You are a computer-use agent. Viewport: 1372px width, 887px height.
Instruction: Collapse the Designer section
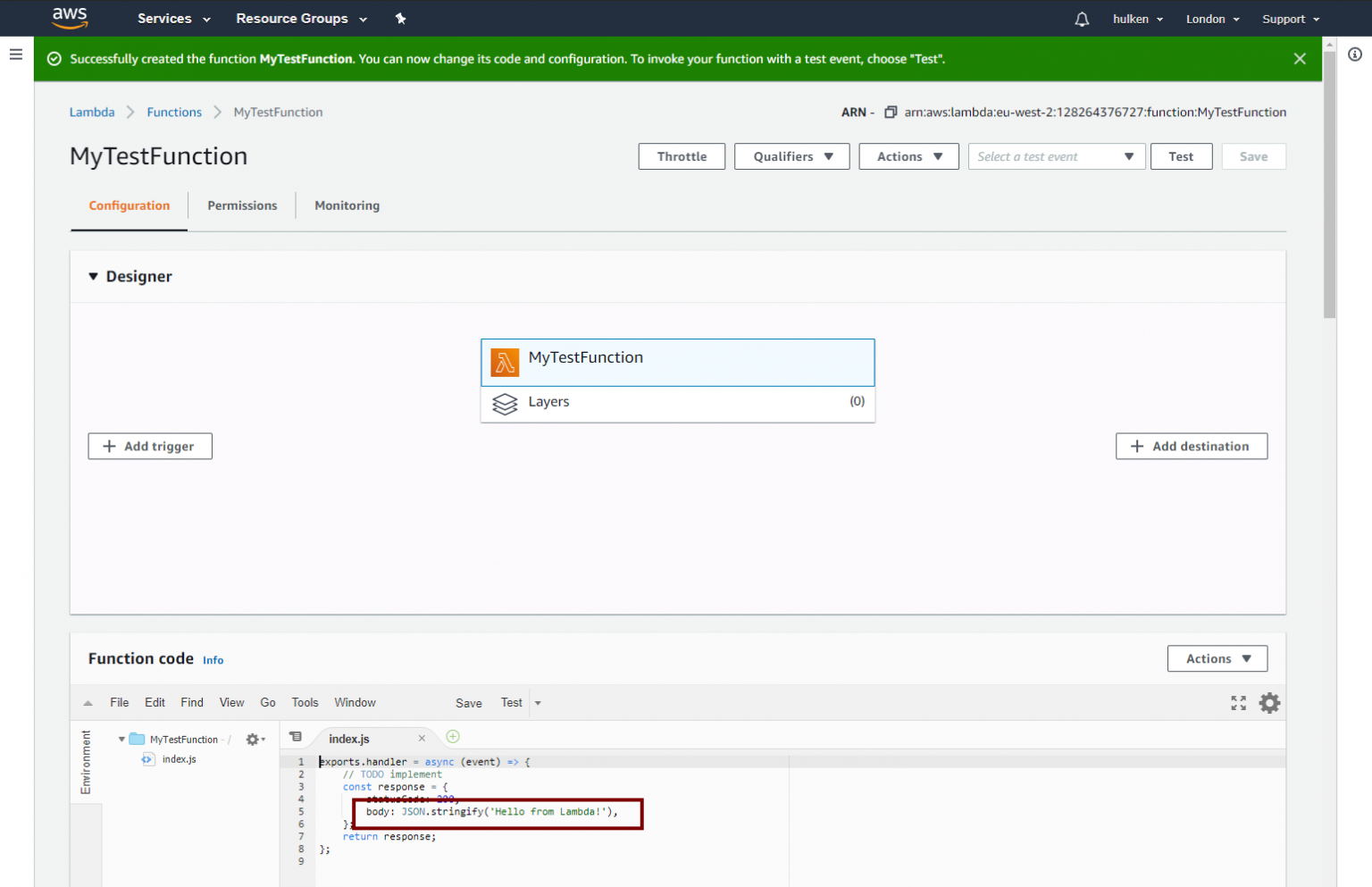pyautogui.click(x=94, y=276)
